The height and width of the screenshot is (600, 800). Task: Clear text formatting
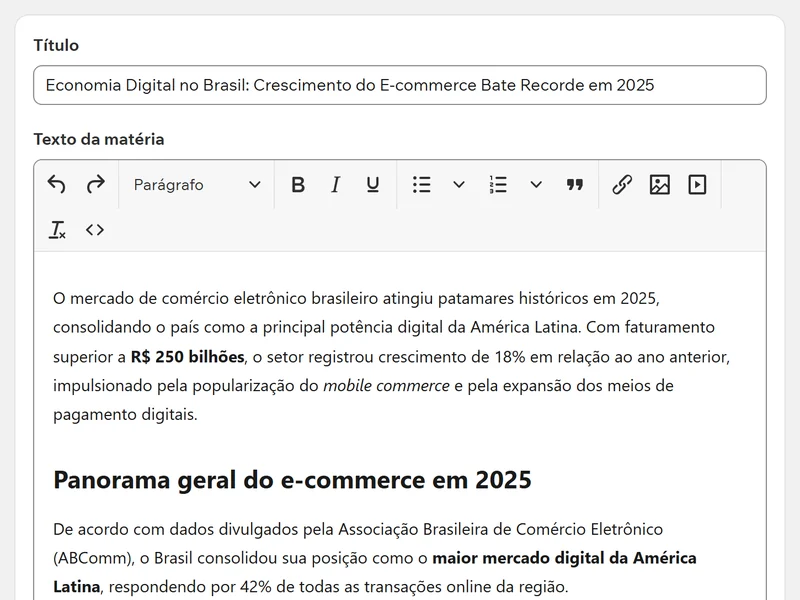[57, 230]
